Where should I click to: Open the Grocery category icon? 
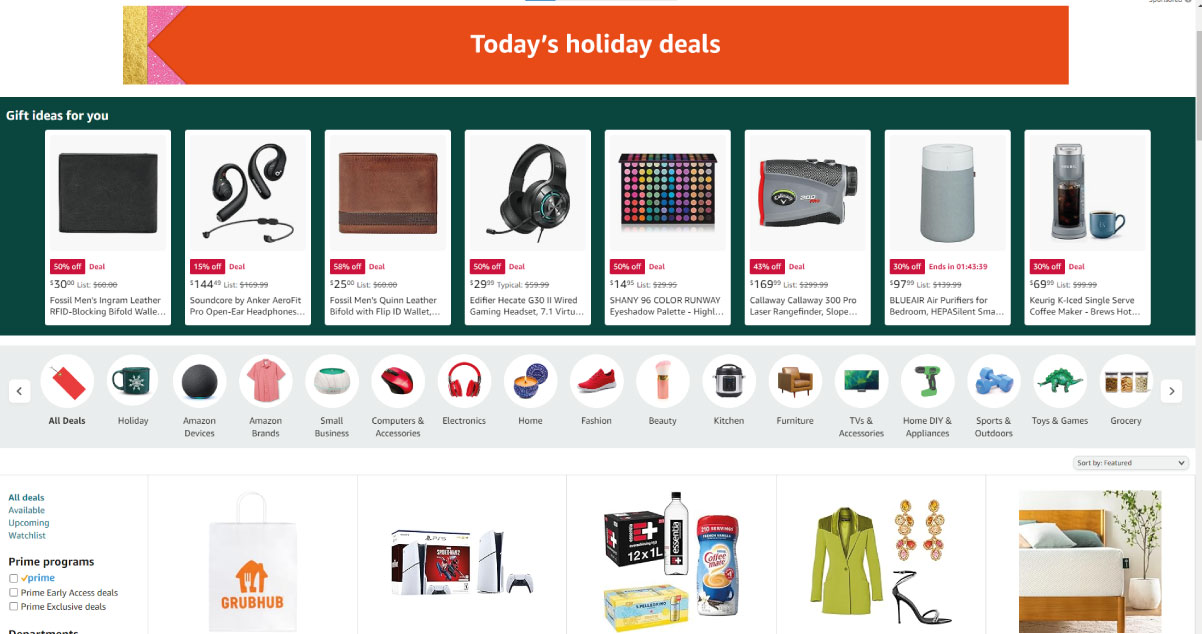point(1126,381)
